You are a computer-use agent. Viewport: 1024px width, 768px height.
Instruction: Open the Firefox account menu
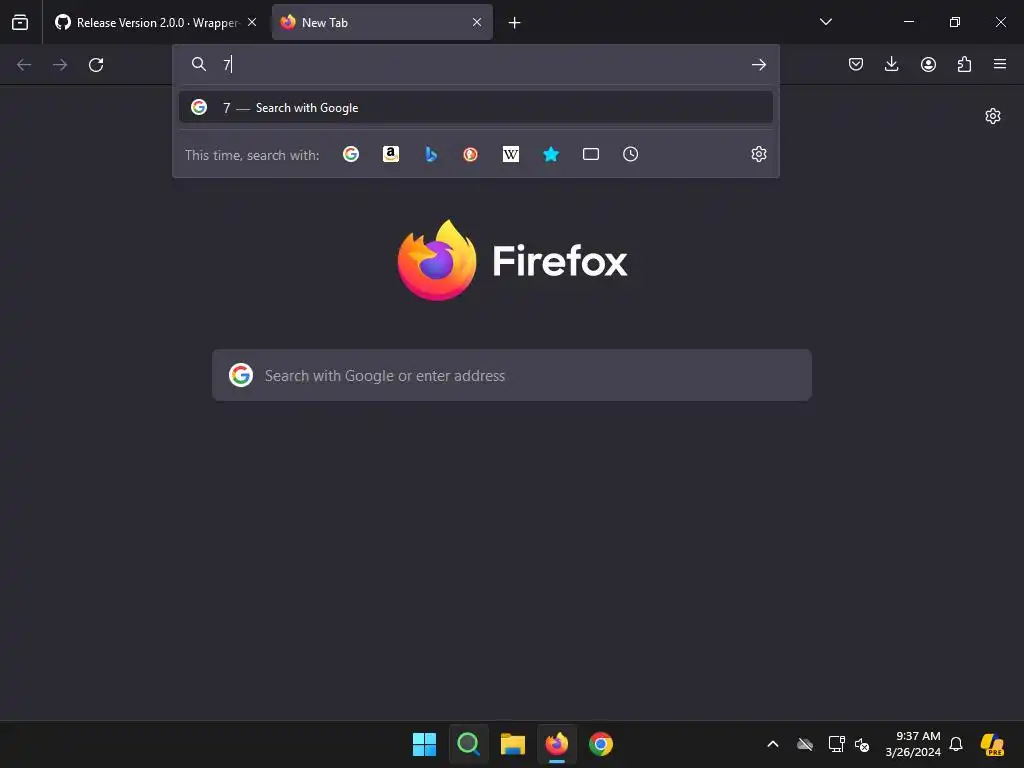(x=928, y=64)
